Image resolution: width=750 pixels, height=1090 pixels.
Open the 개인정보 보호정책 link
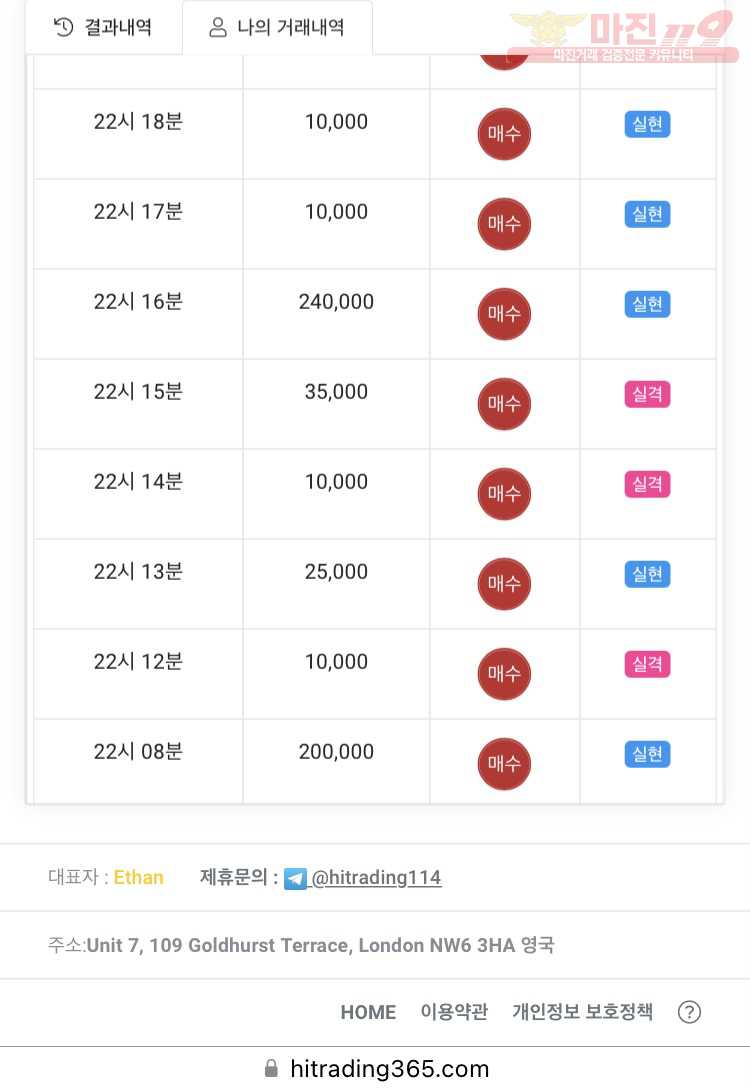(582, 1011)
